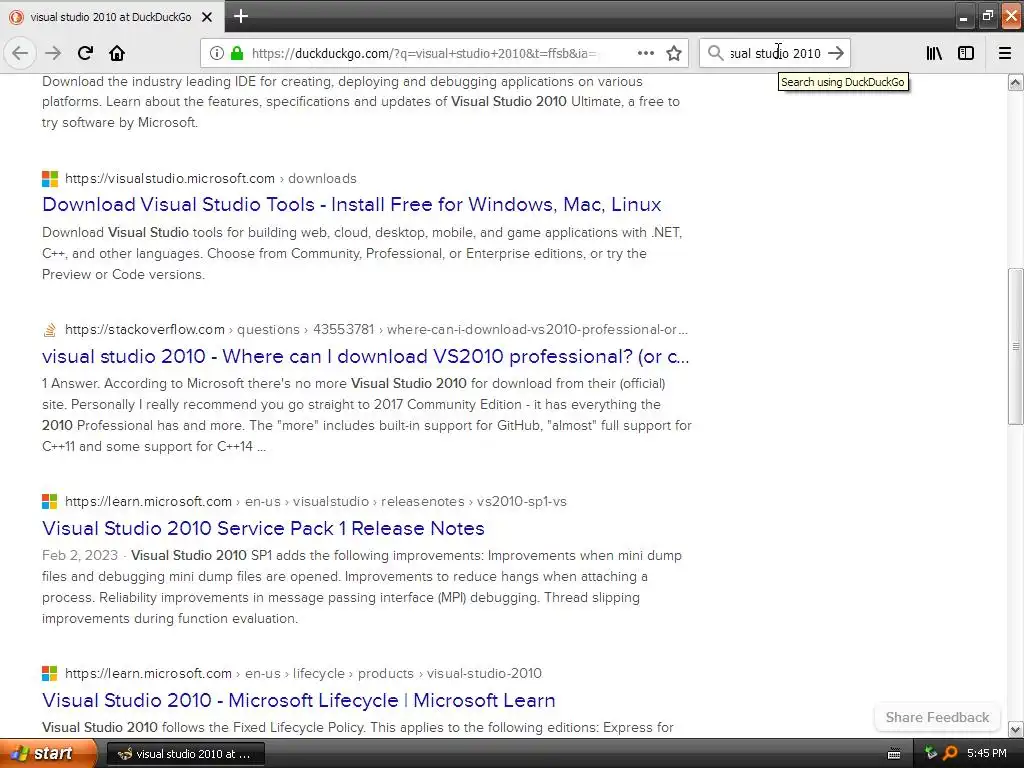Click the Stack Overflow favicon
Image resolution: width=1024 pixels, height=768 pixels.
(x=50, y=330)
